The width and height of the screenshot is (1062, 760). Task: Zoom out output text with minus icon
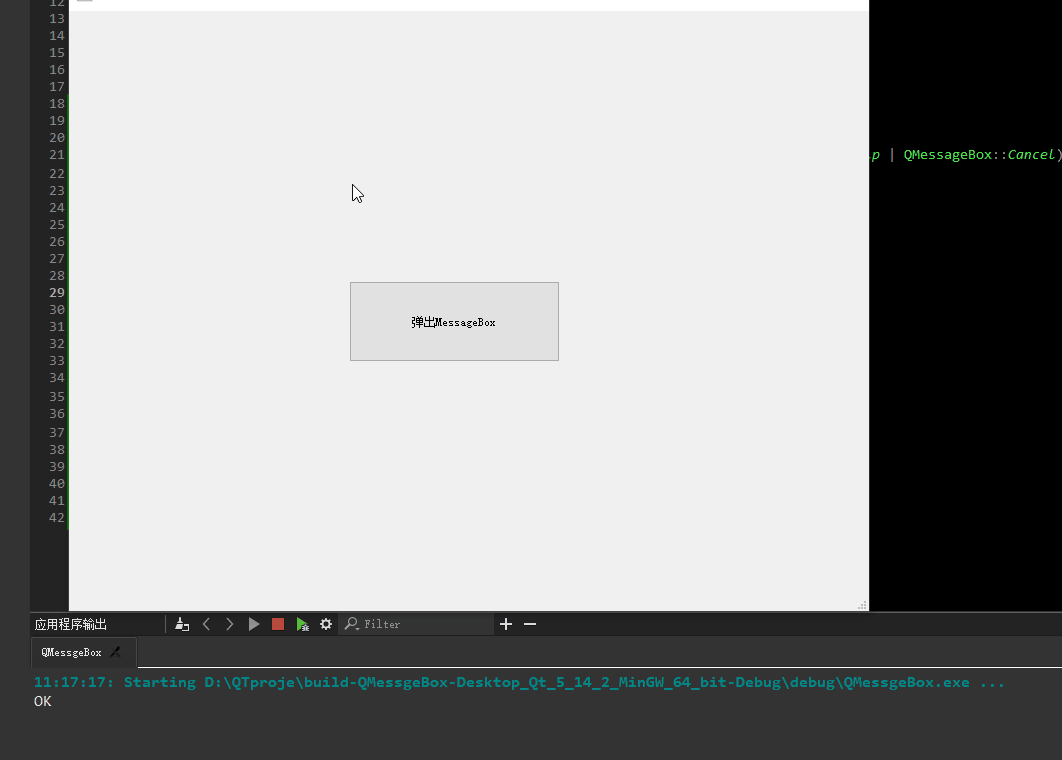click(x=530, y=624)
